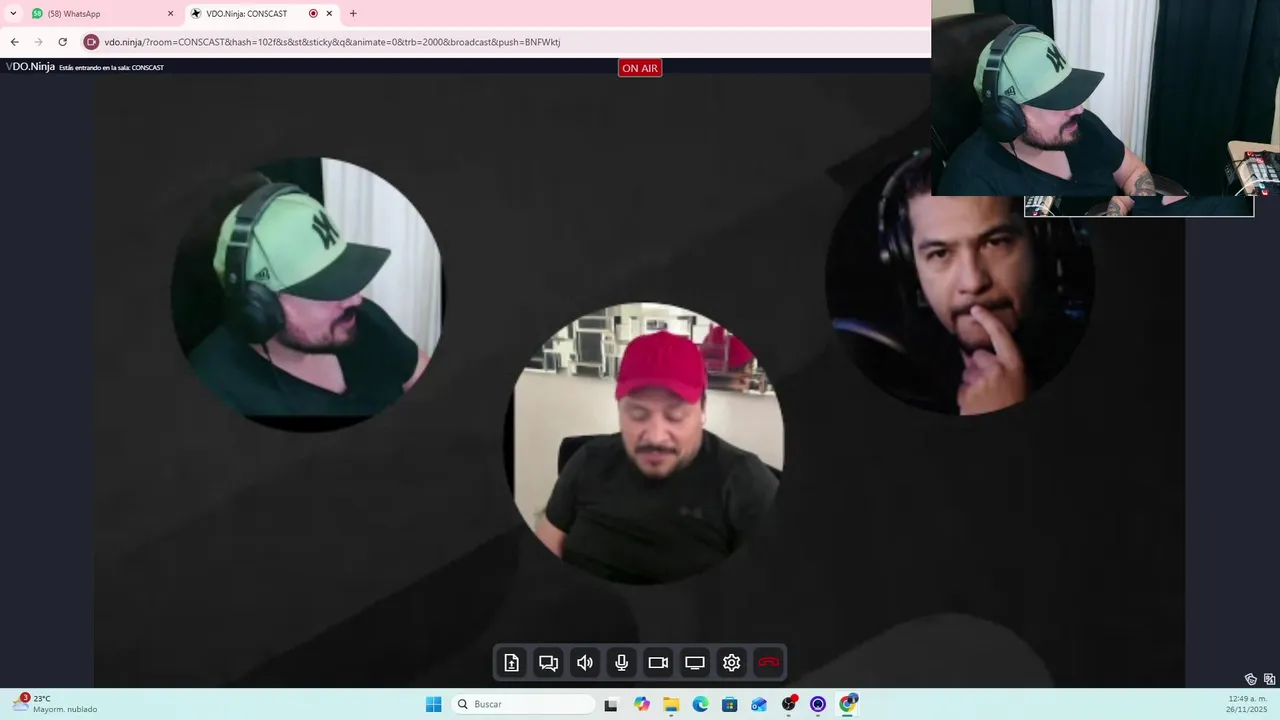
Task: Open the file upload icon in VDO.Ninja controls
Action: [x=511, y=662]
